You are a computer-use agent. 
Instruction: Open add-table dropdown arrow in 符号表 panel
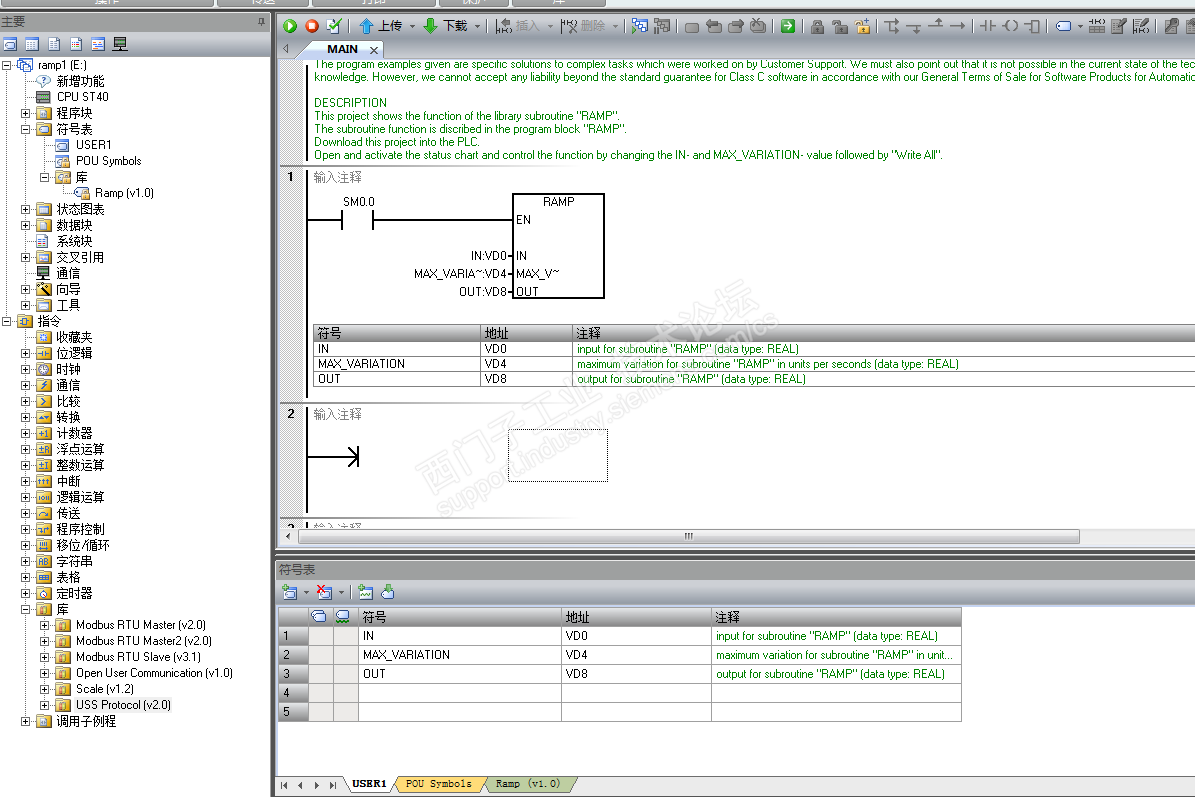coord(306,593)
